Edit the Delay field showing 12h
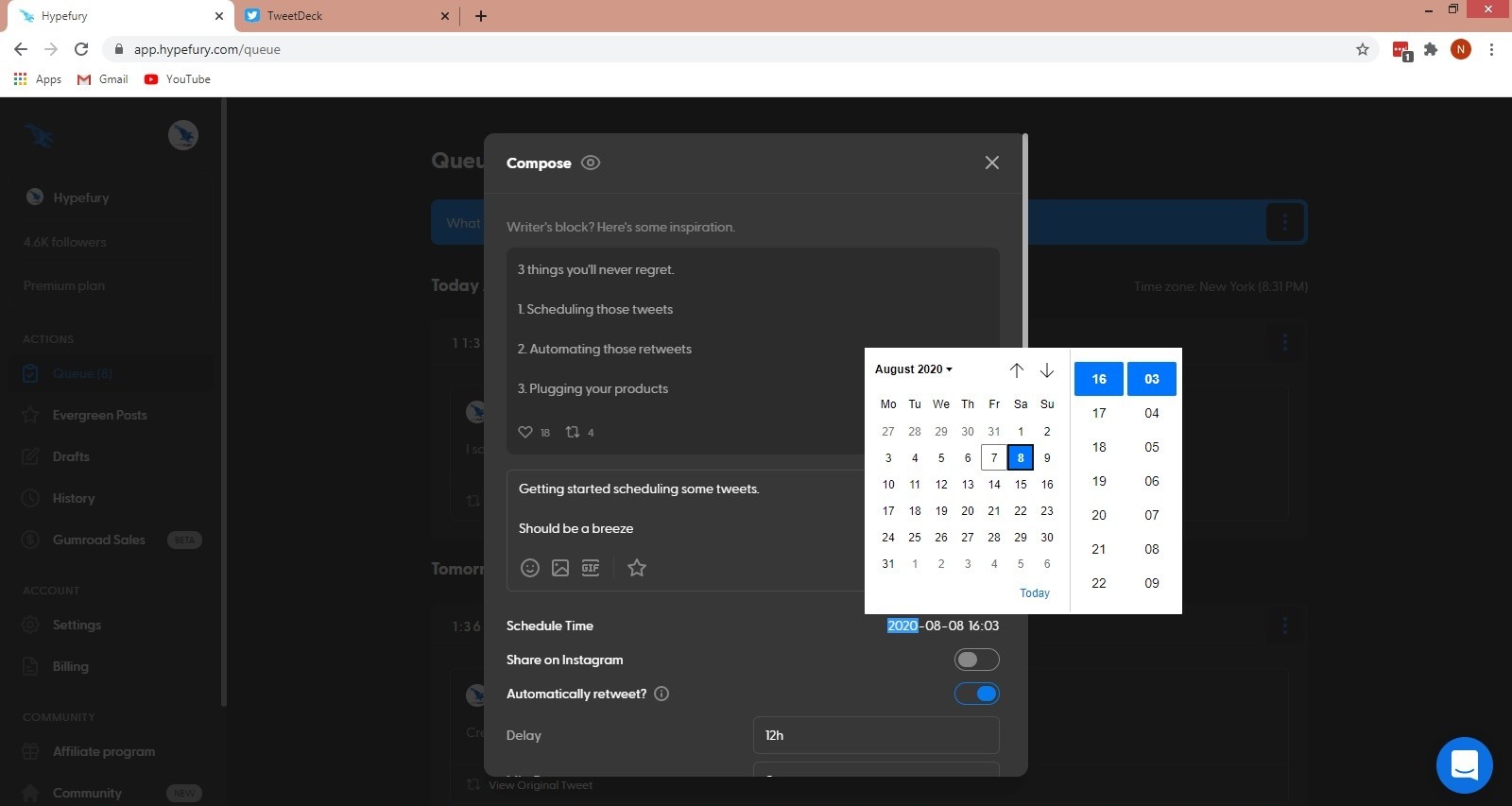 point(876,735)
